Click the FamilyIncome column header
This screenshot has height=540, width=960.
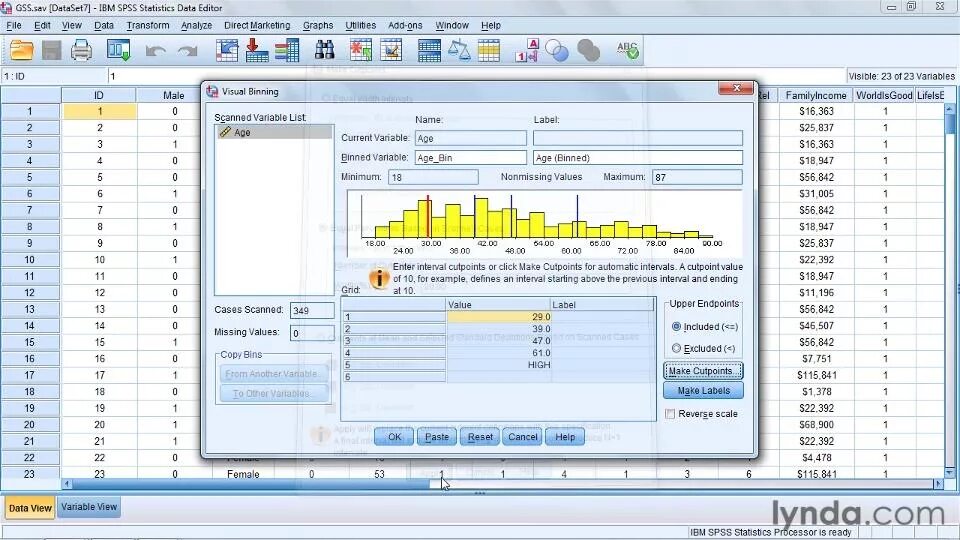pyautogui.click(x=816, y=95)
